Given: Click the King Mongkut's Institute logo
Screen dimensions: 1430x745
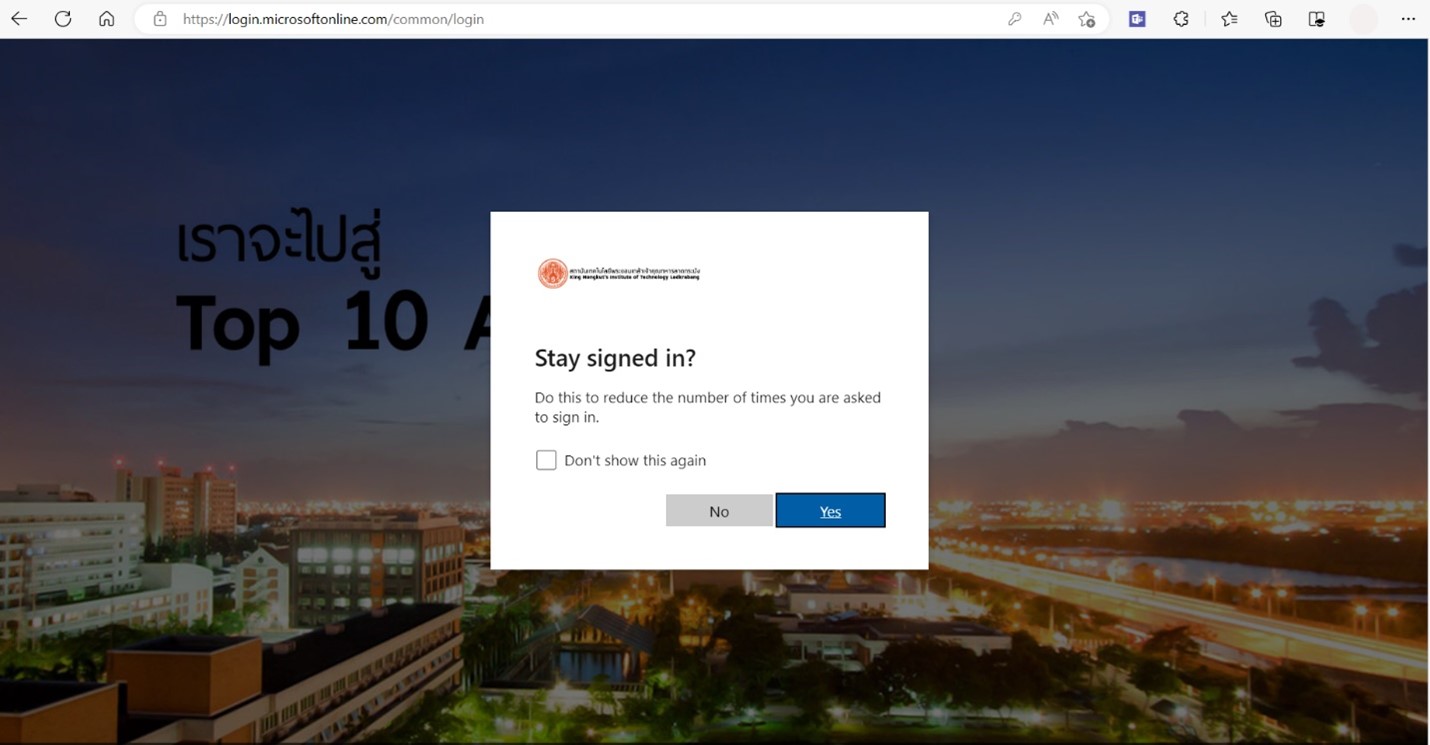Looking at the screenshot, I should coord(618,273).
